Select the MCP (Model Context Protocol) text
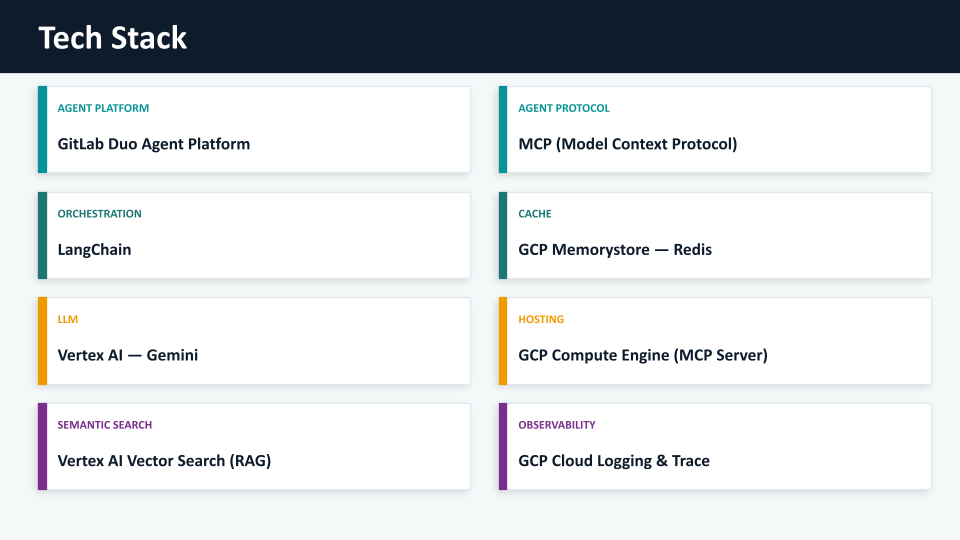The width and height of the screenshot is (960, 540). (x=627, y=144)
